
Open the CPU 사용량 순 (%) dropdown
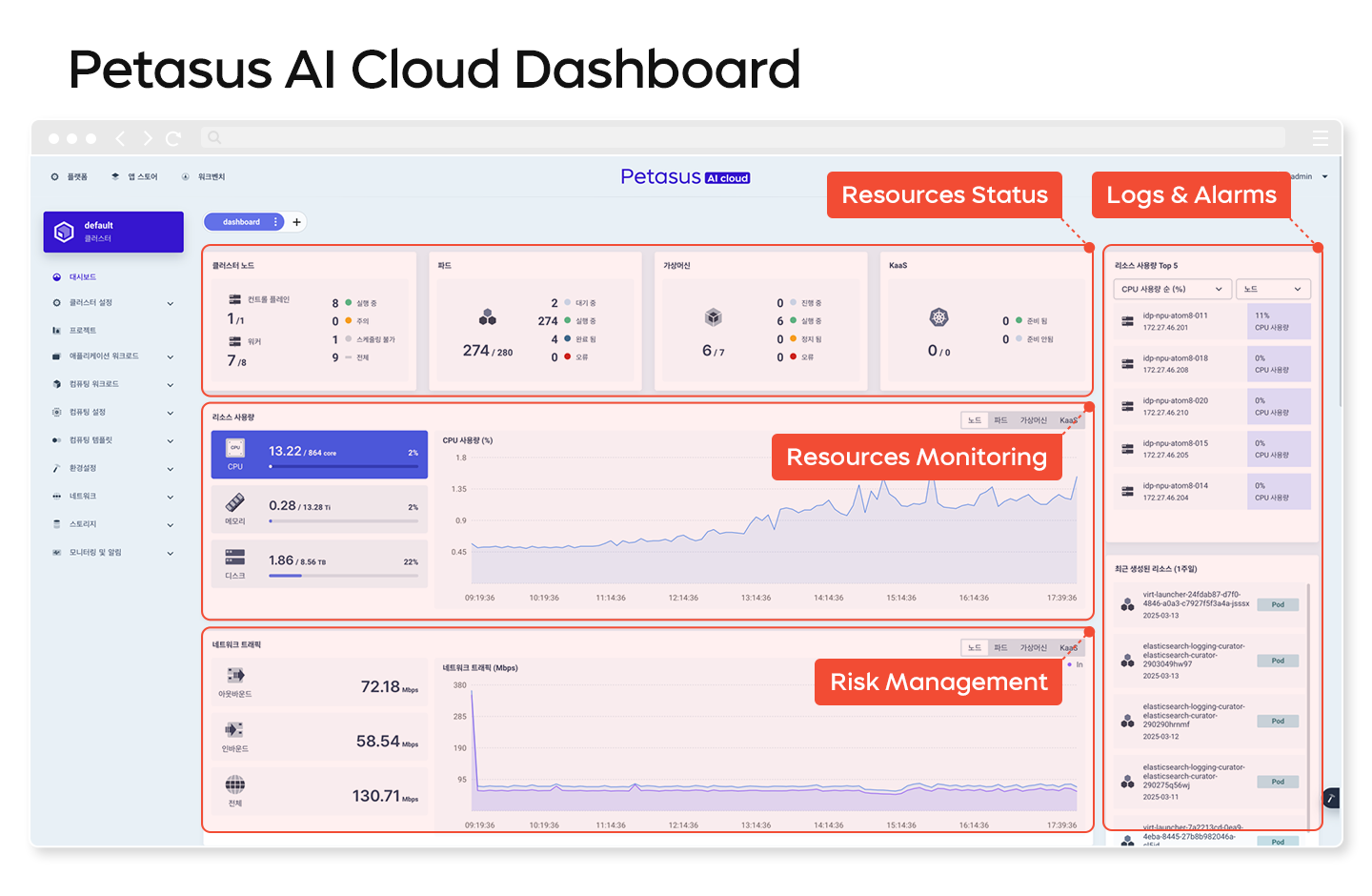click(1172, 289)
